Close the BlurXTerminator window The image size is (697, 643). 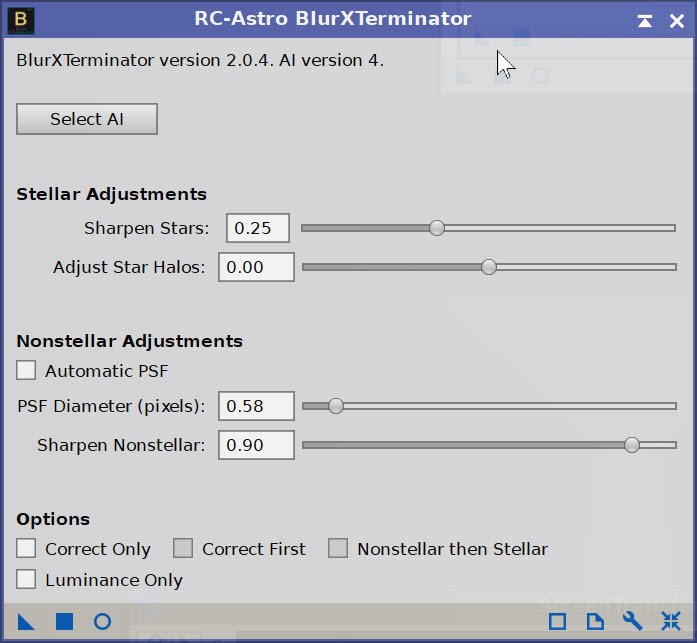677,20
